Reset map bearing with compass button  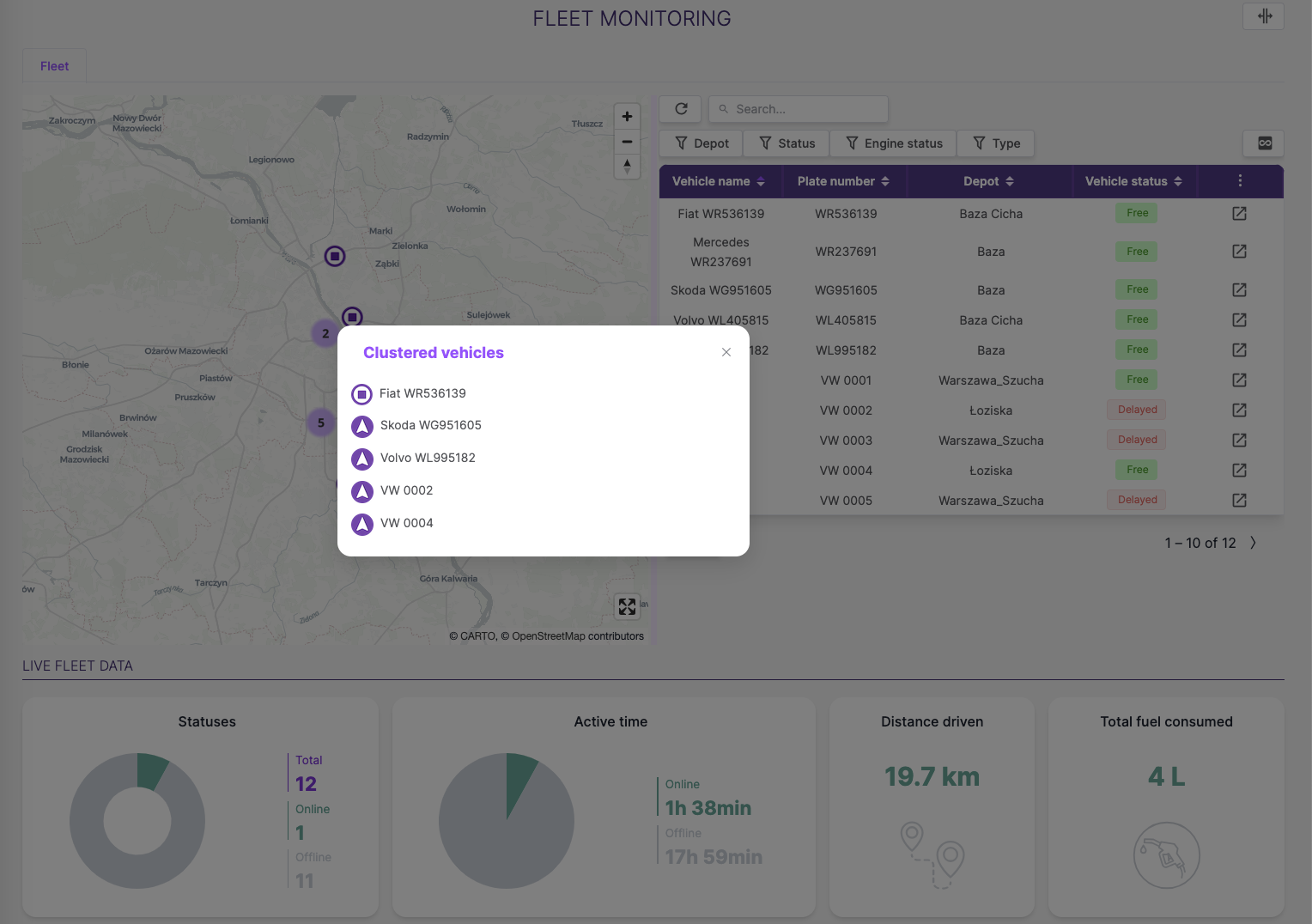(627, 167)
